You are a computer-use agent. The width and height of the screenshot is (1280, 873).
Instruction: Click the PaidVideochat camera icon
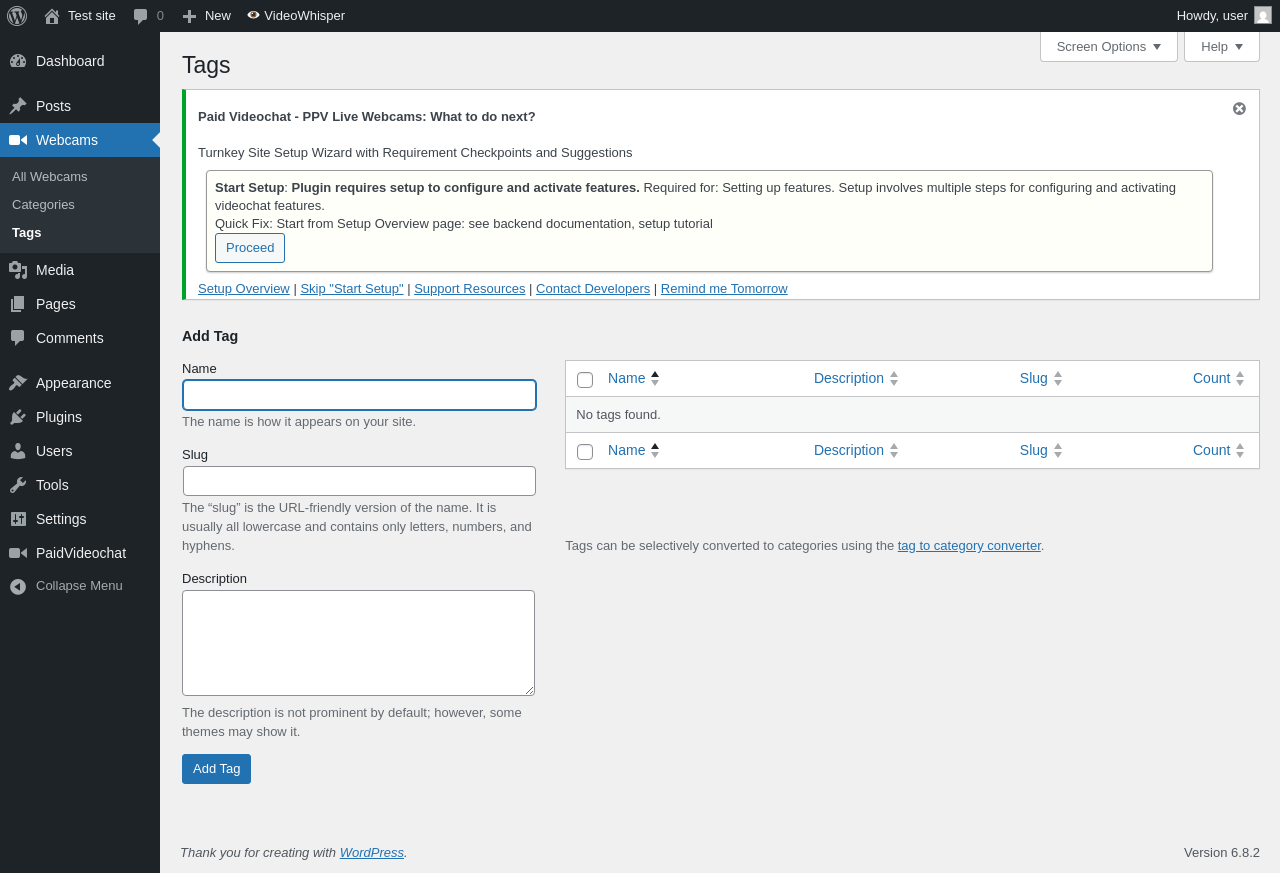18,553
